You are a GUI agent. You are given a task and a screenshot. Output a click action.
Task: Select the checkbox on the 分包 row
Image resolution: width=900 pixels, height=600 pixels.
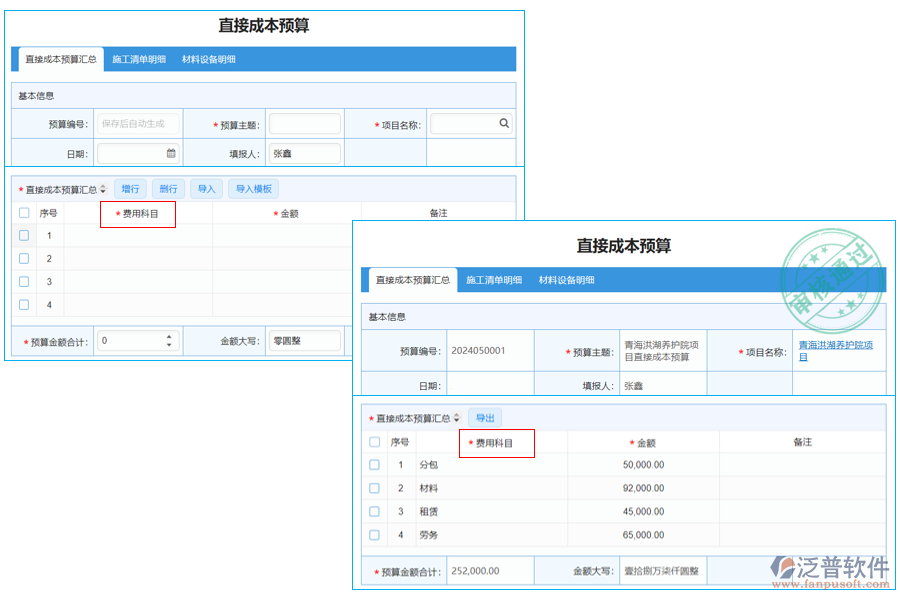click(374, 462)
